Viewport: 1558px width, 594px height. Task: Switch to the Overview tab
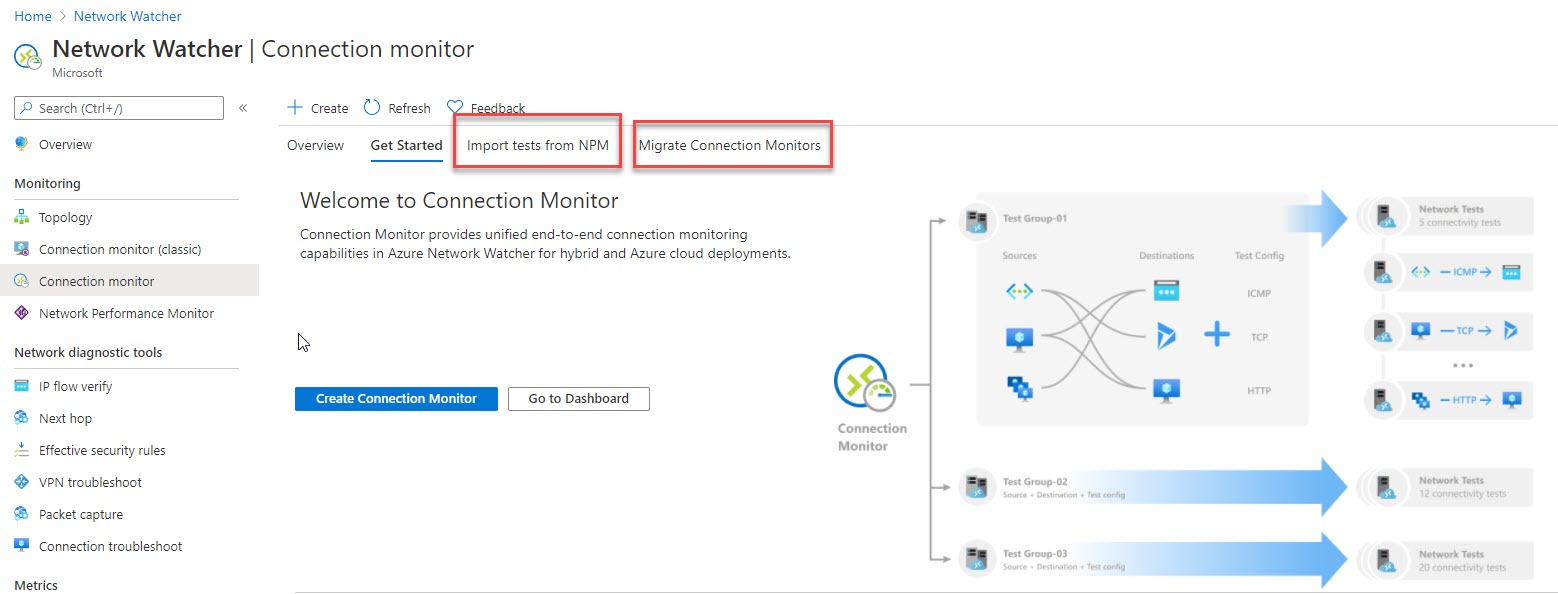[315, 145]
